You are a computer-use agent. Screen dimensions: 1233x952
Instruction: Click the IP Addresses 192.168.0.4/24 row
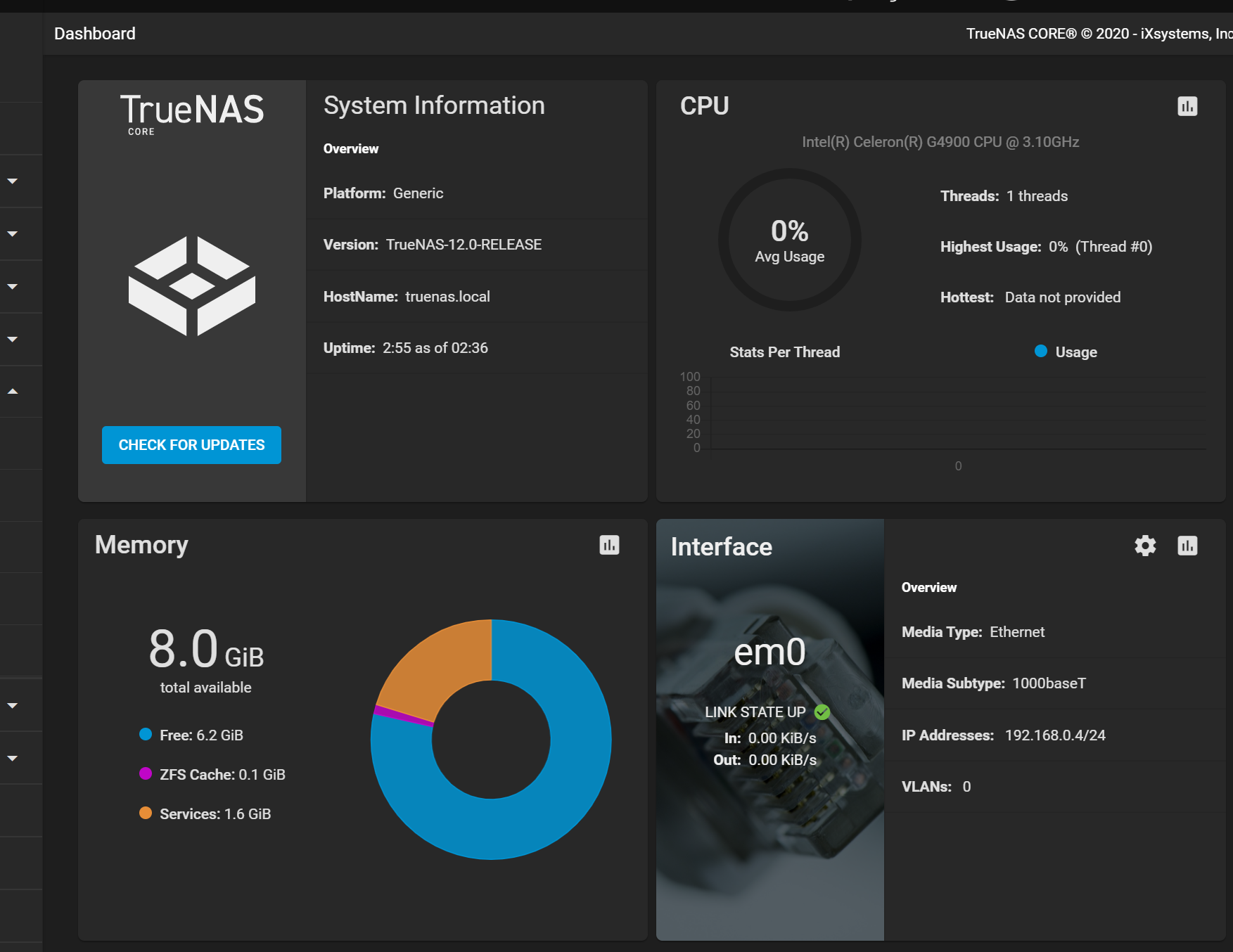tap(1055, 735)
